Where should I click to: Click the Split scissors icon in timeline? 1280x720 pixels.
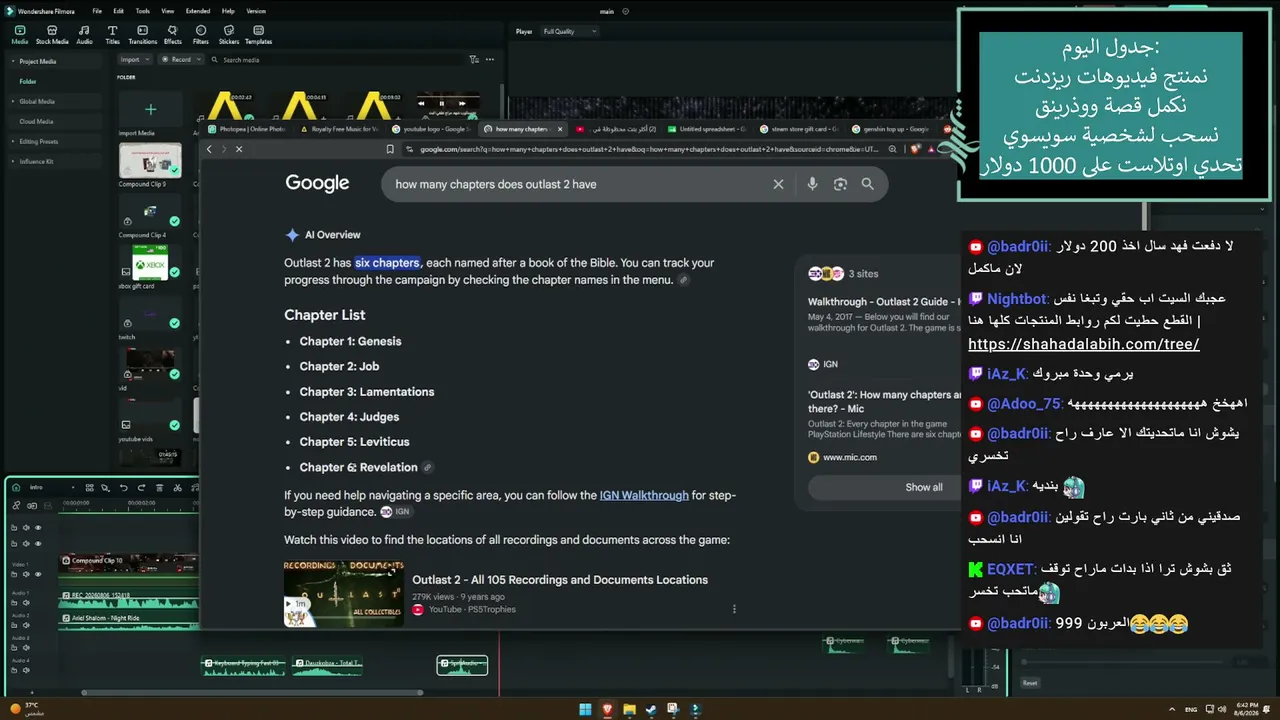tap(176, 488)
